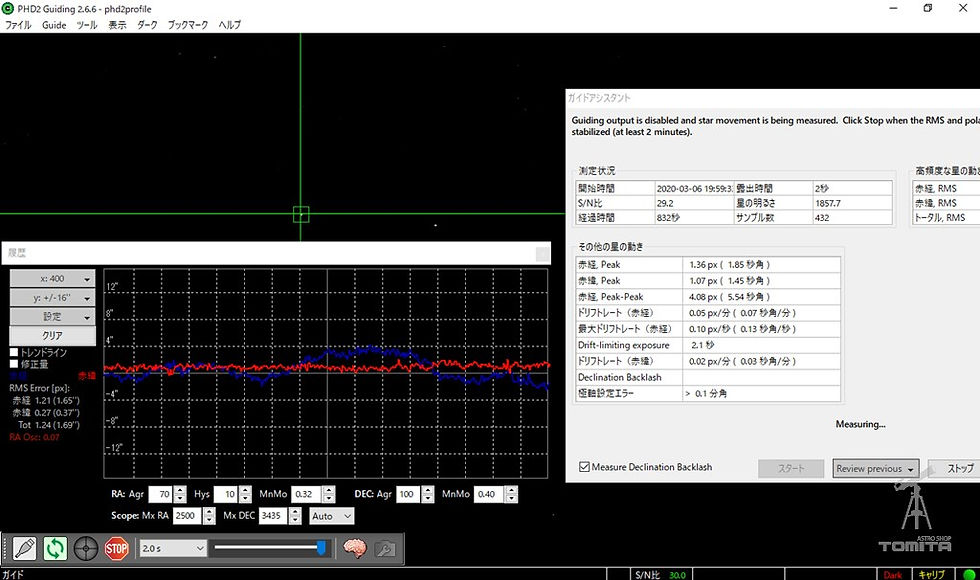Click the Mx RA field showing 2500
The width and height of the screenshot is (980, 580).
tap(187, 516)
